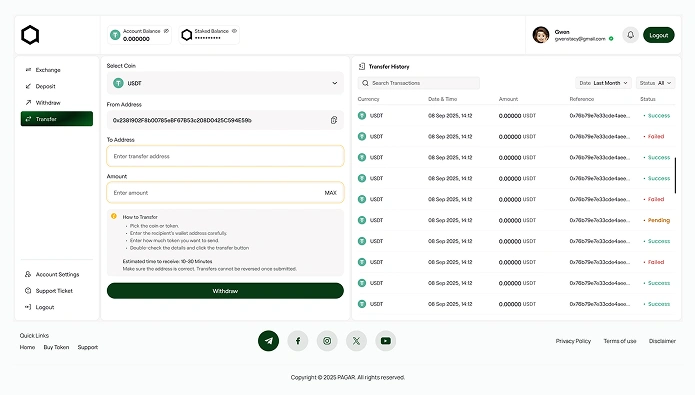Click the Amount column header

[x=508, y=99]
